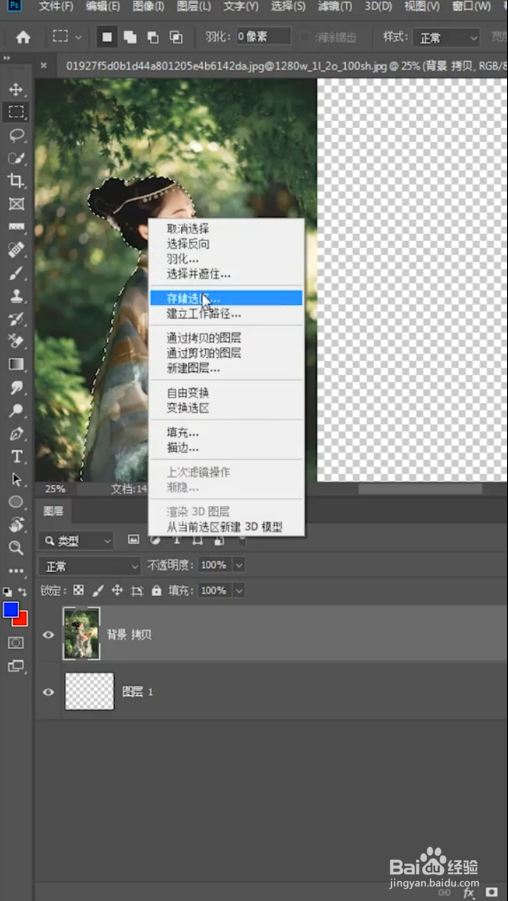Select the Lasso tool

(16, 136)
